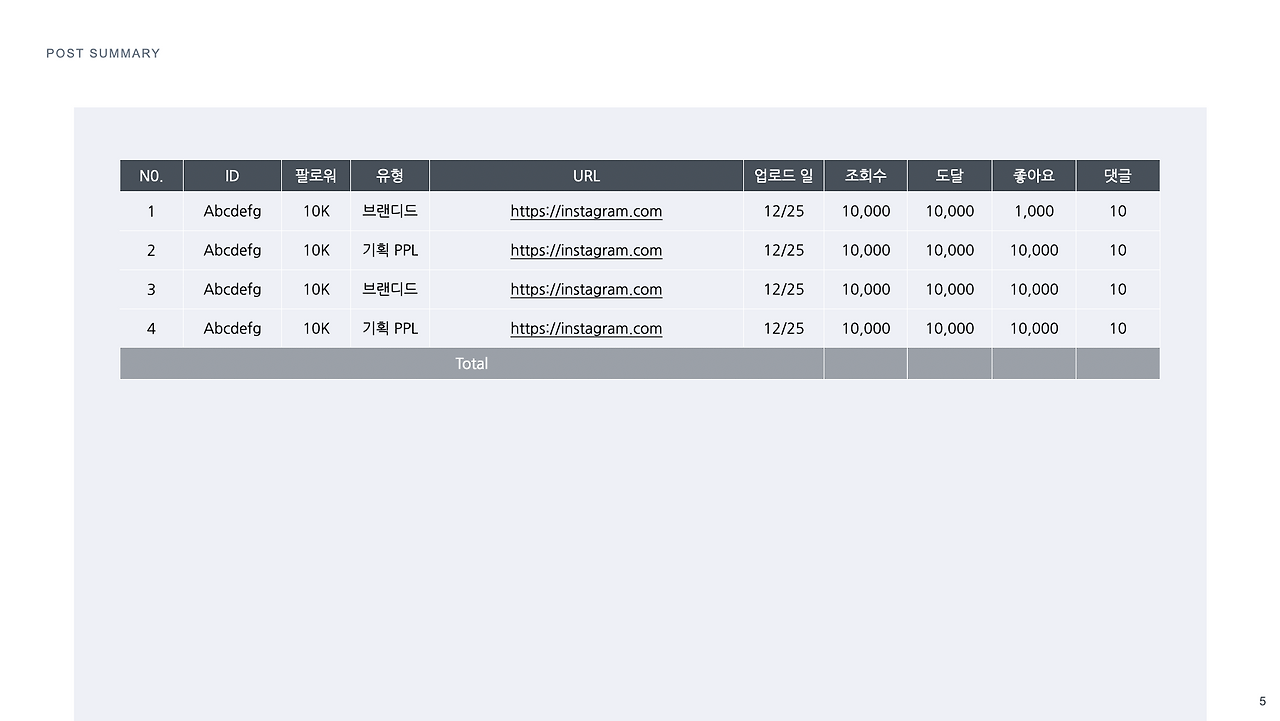Select the 도달 value 10,000 in row 2
Viewport: 1280px width, 721px height.
[950, 250]
